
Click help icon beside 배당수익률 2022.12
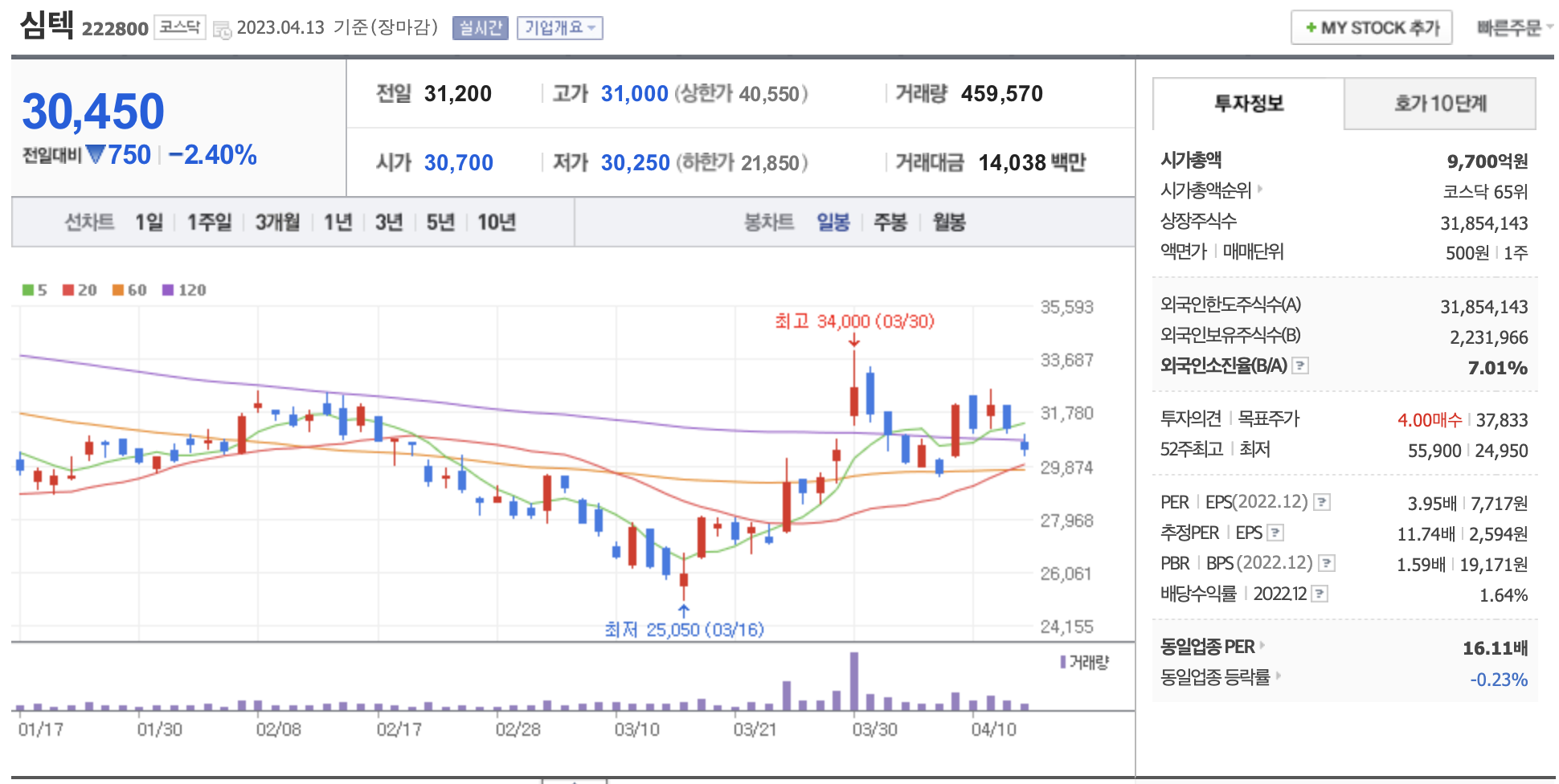(x=1320, y=594)
